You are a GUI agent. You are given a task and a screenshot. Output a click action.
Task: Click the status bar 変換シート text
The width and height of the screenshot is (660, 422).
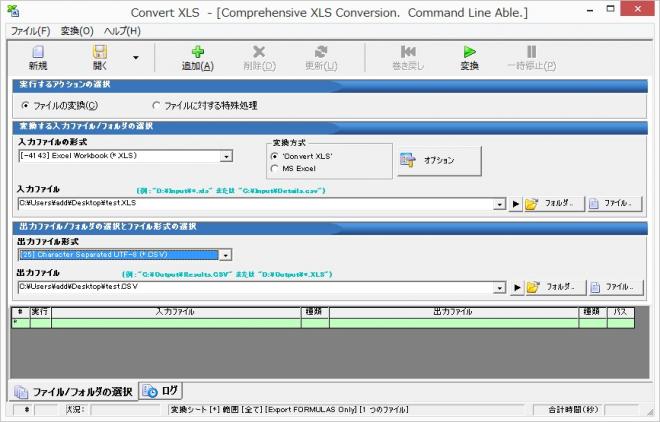pyautogui.click(x=290, y=409)
